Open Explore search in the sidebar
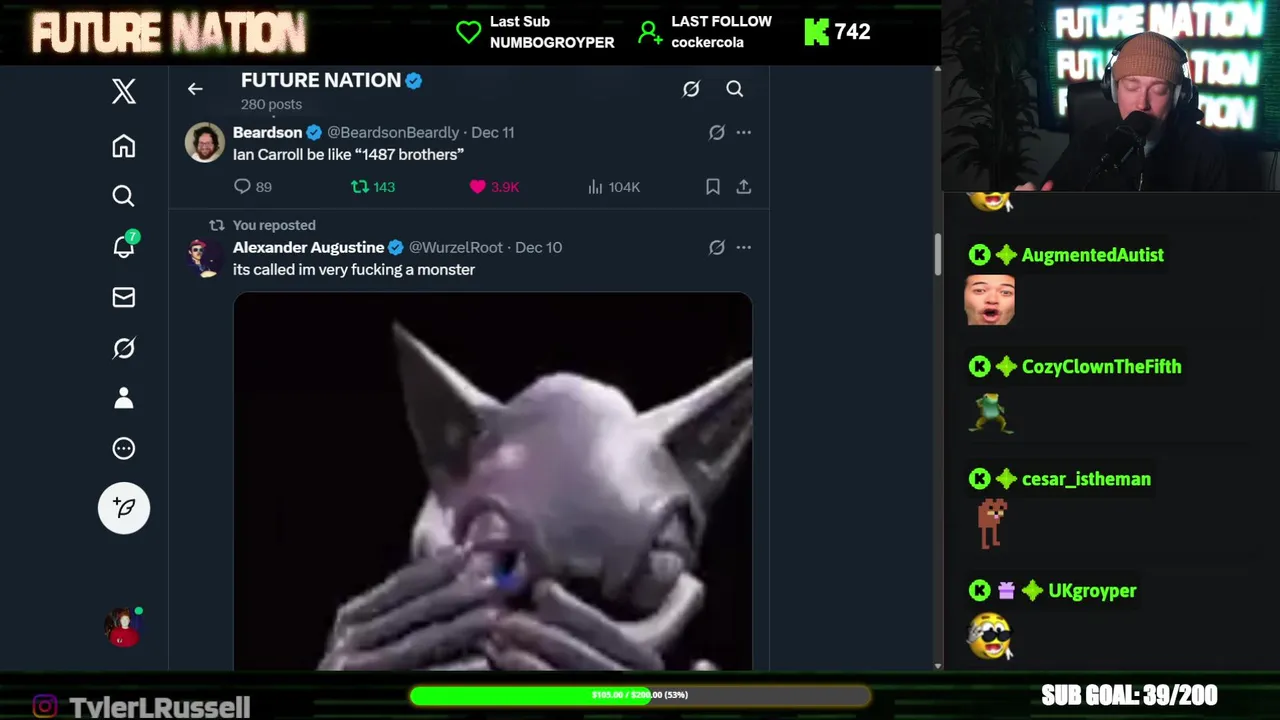1280x720 pixels. pyautogui.click(x=124, y=196)
